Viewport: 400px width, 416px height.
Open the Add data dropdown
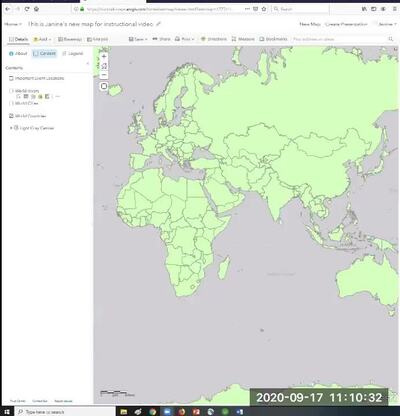click(42, 39)
